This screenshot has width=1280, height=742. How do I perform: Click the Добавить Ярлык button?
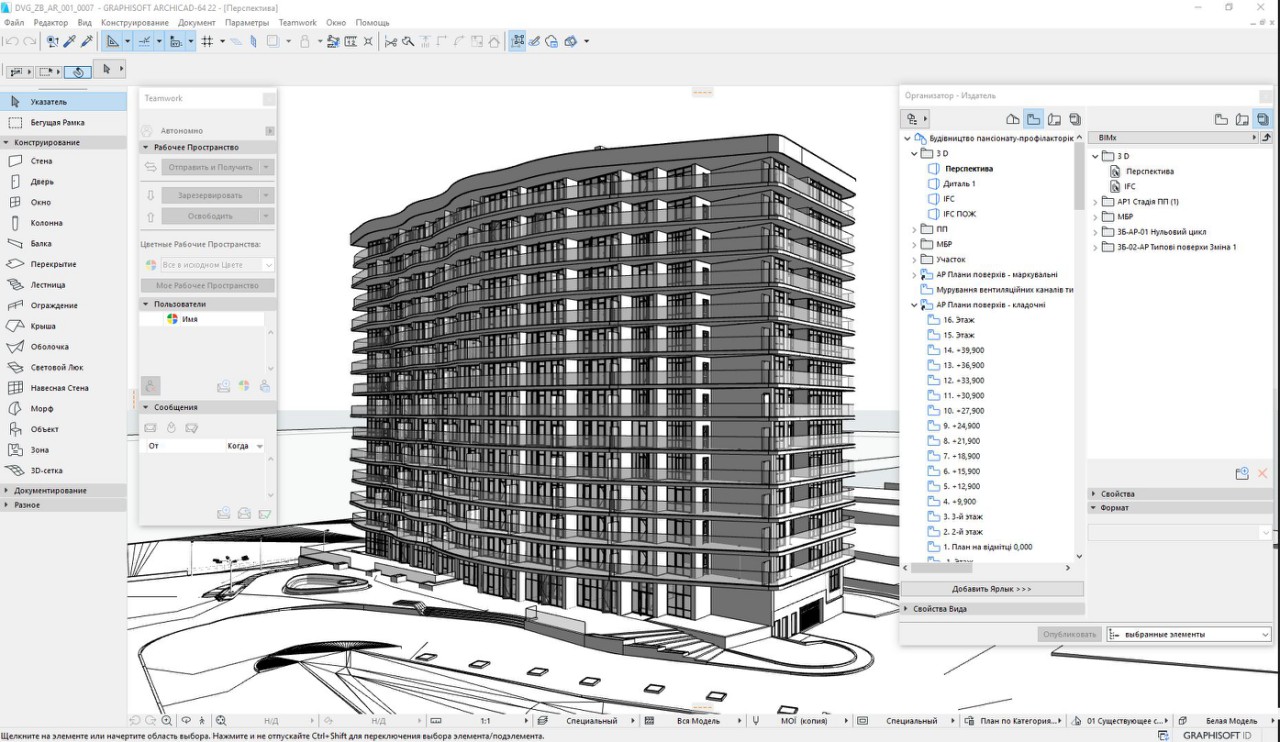coord(991,589)
